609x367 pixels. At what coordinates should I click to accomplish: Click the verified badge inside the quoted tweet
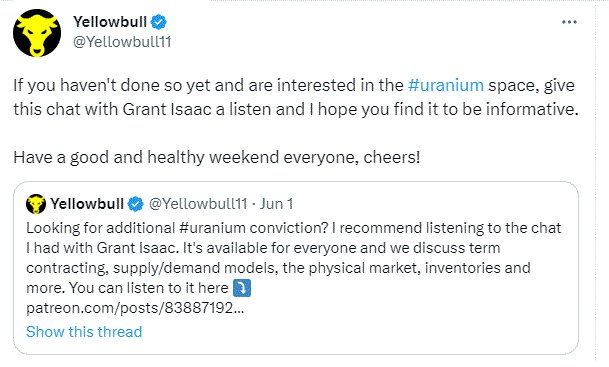pyautogui.click(x=136, y=204)
